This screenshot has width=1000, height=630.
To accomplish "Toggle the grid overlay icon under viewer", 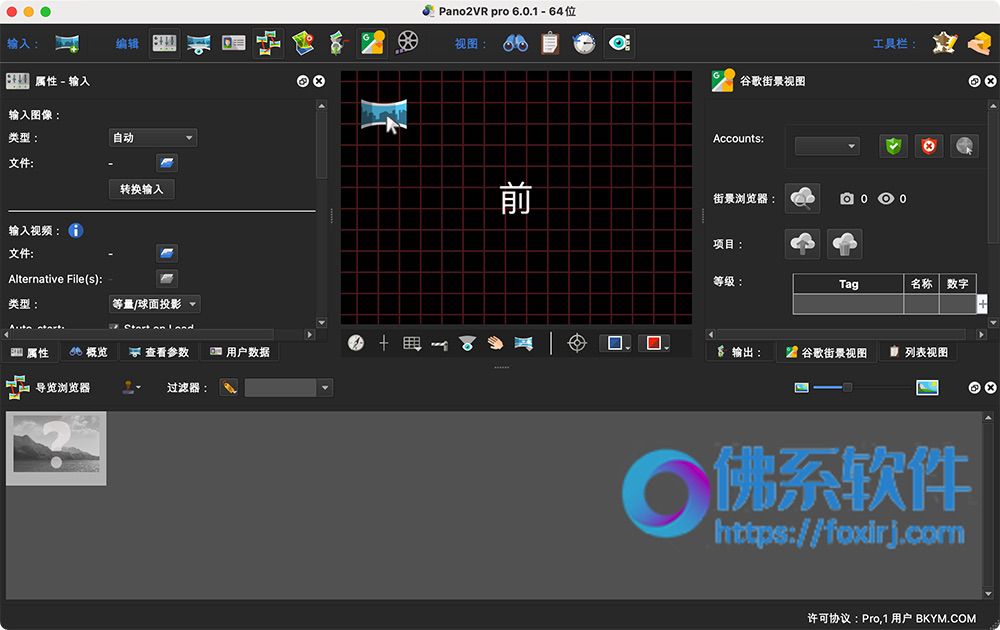I will click(x=412, y=344).
